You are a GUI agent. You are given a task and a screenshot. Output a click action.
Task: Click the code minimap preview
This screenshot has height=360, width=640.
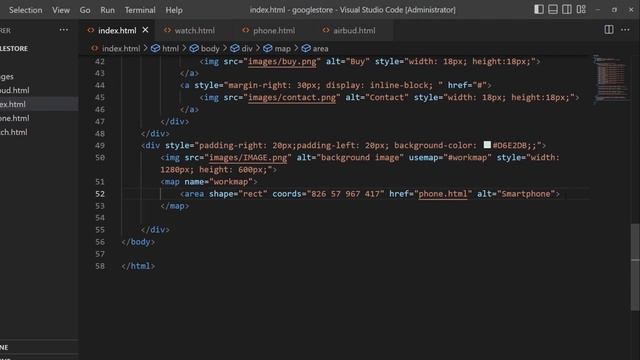click(610, 79)
